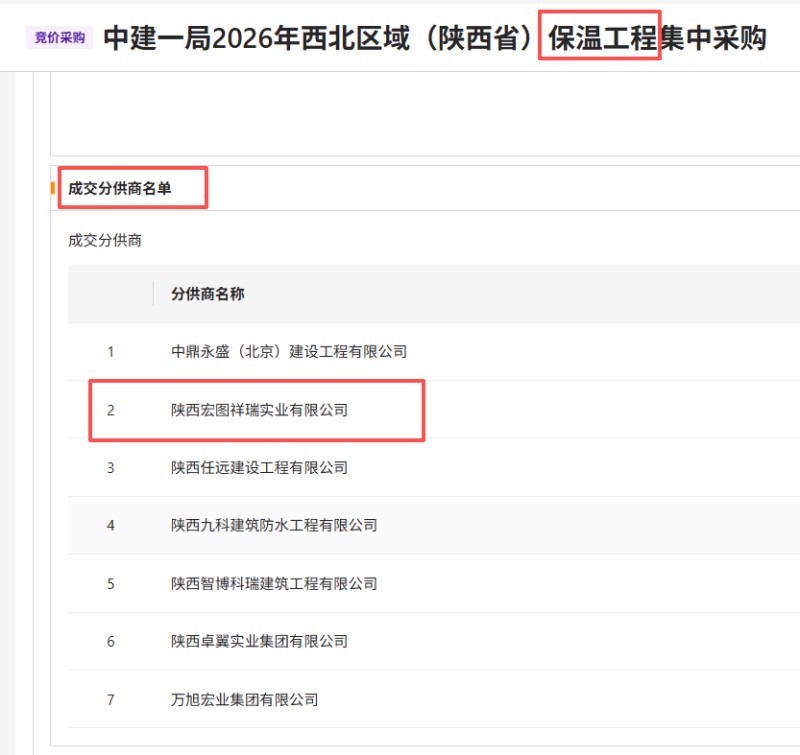This screenshot has height=755, width=800.
Task: Click the 竞价采购 purple tag
Action: coord(60,37)
